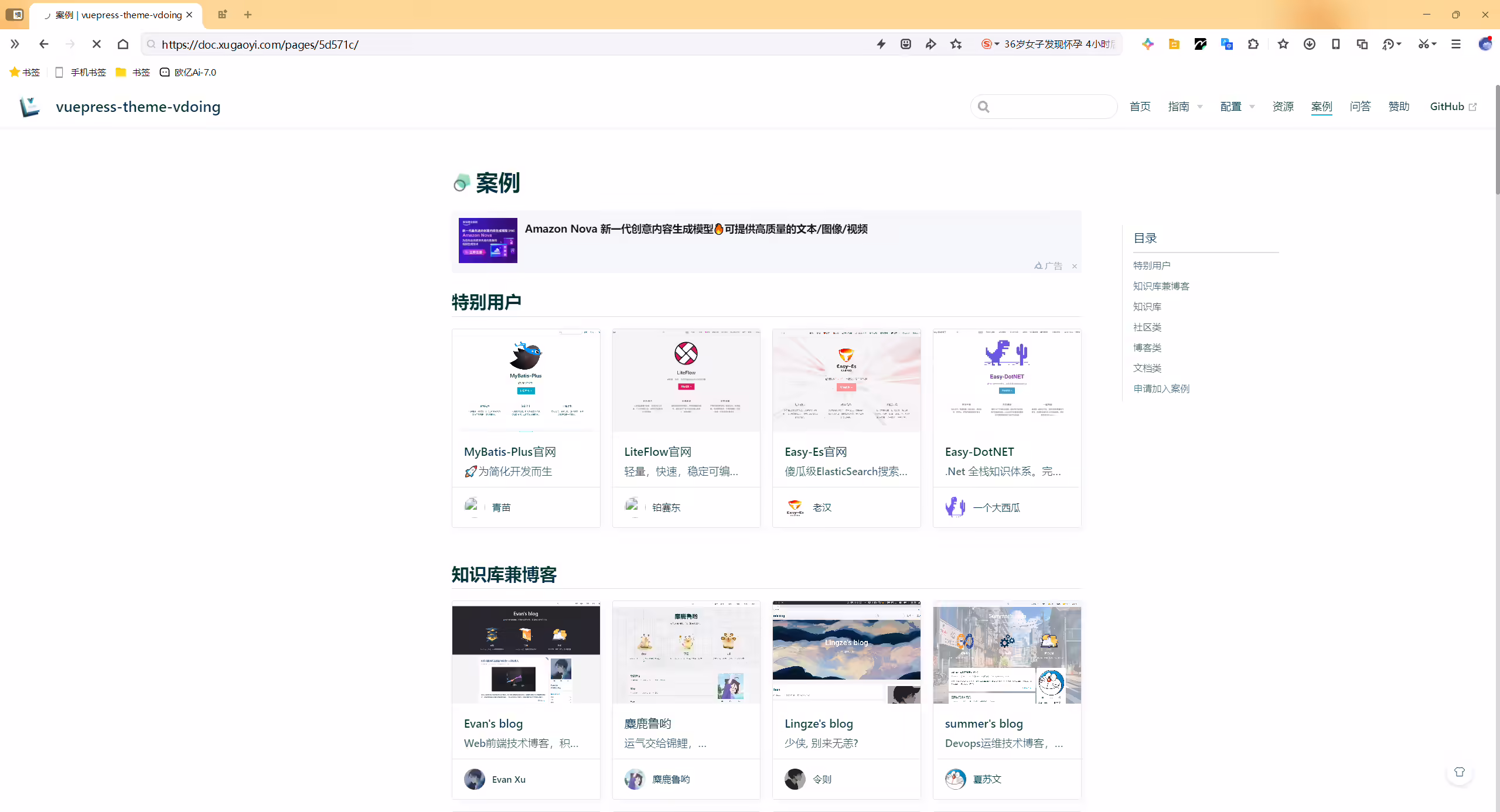
Task: Click the theme switcher shirt icon
Action: pyautogui.click(x=1460, y=772)
